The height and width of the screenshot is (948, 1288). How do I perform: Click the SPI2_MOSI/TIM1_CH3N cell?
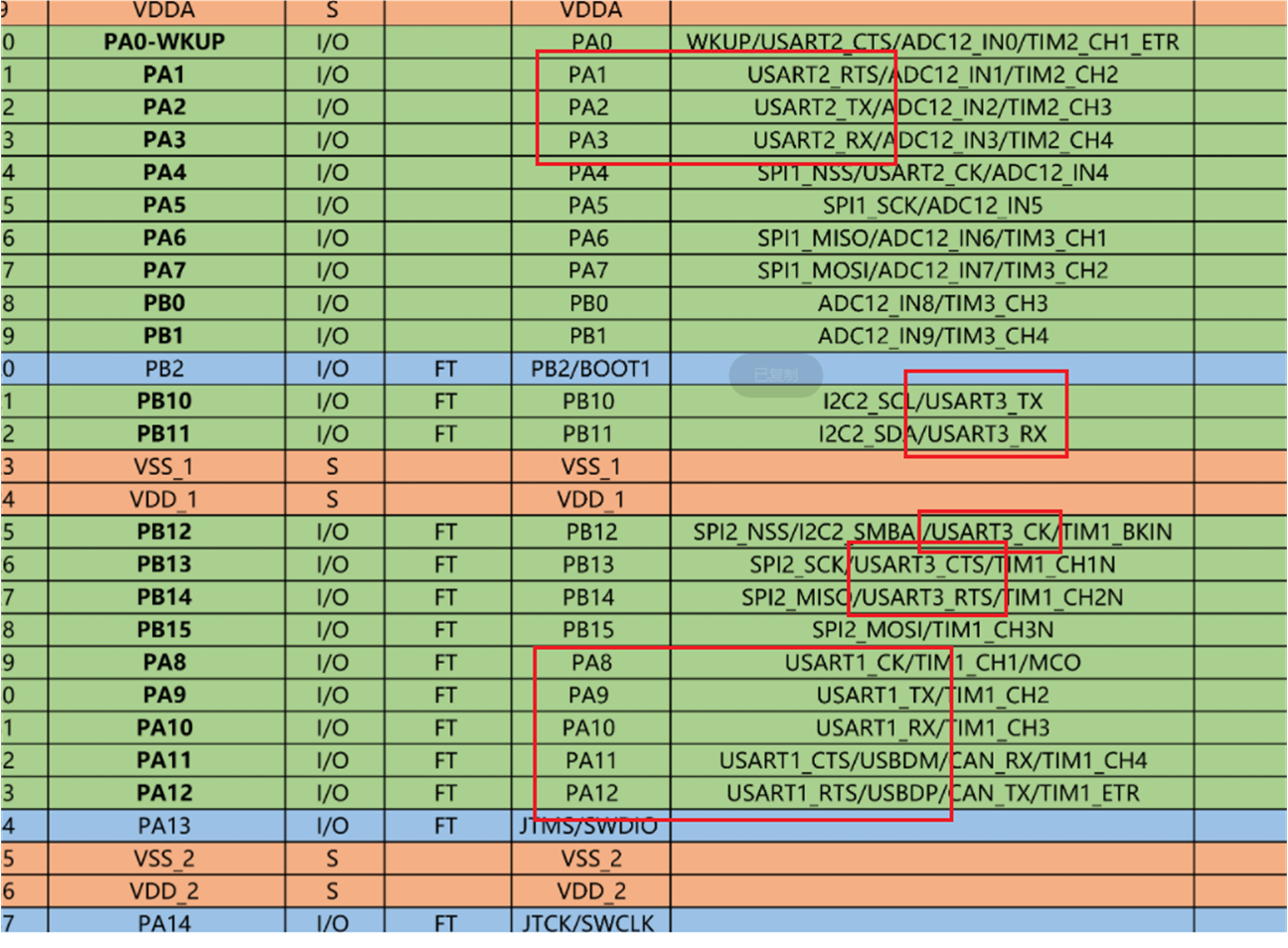[x=931, y=630]
